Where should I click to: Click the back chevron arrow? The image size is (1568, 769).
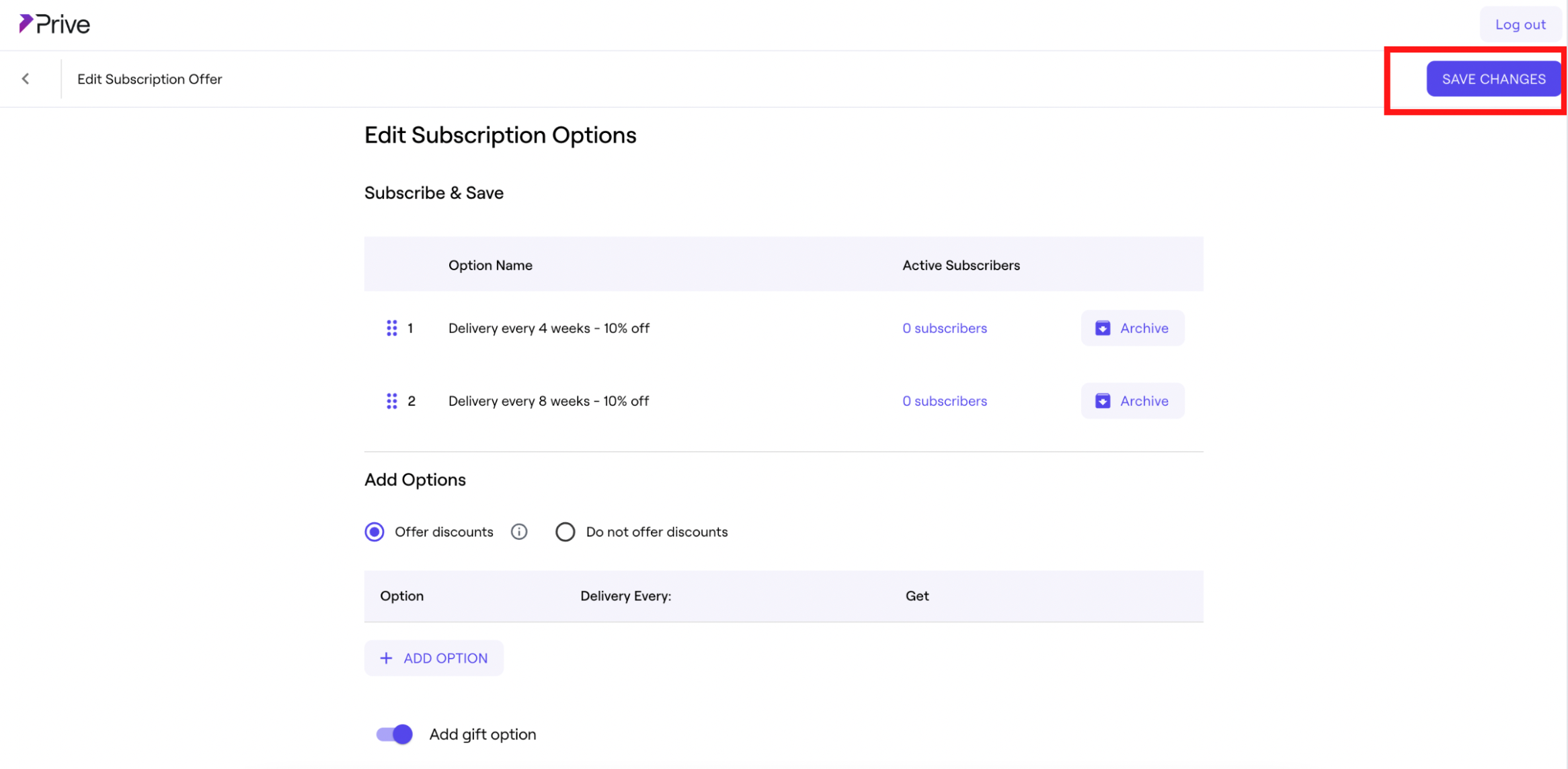(x=26, y=79)
